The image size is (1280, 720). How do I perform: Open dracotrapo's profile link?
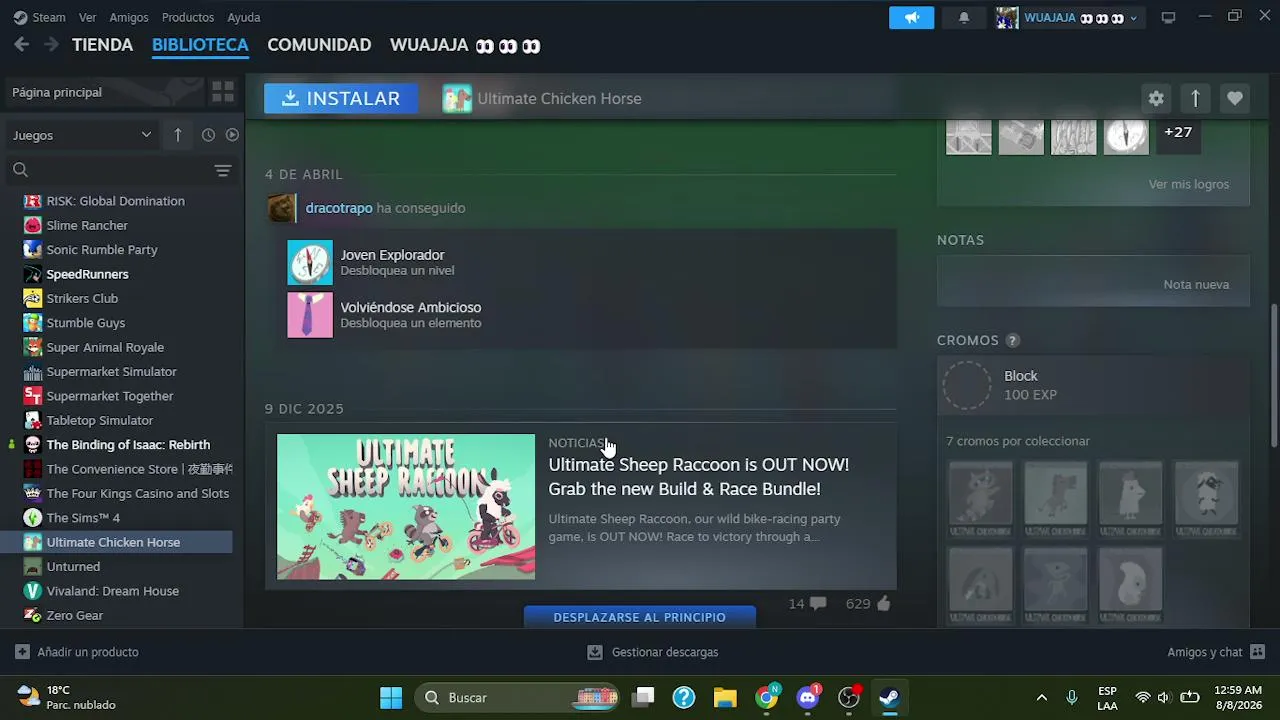[x=339, y=208]
